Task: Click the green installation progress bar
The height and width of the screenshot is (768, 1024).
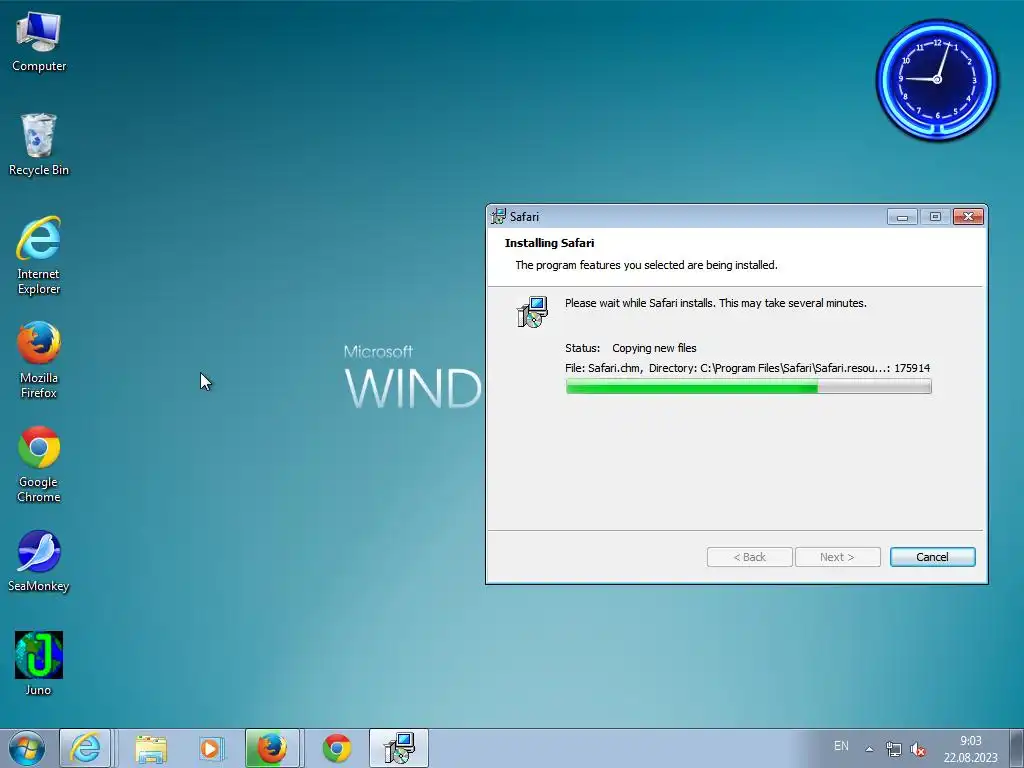Action: [x=748, y=387]
